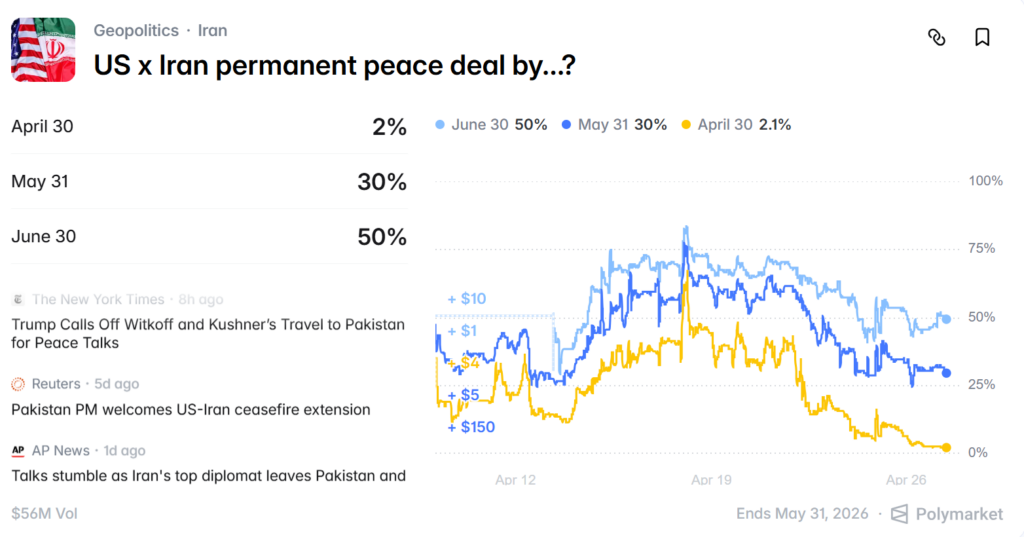Click The New York Times source icon
Viewport: 1024px width, 537px height.
point(18,299)
